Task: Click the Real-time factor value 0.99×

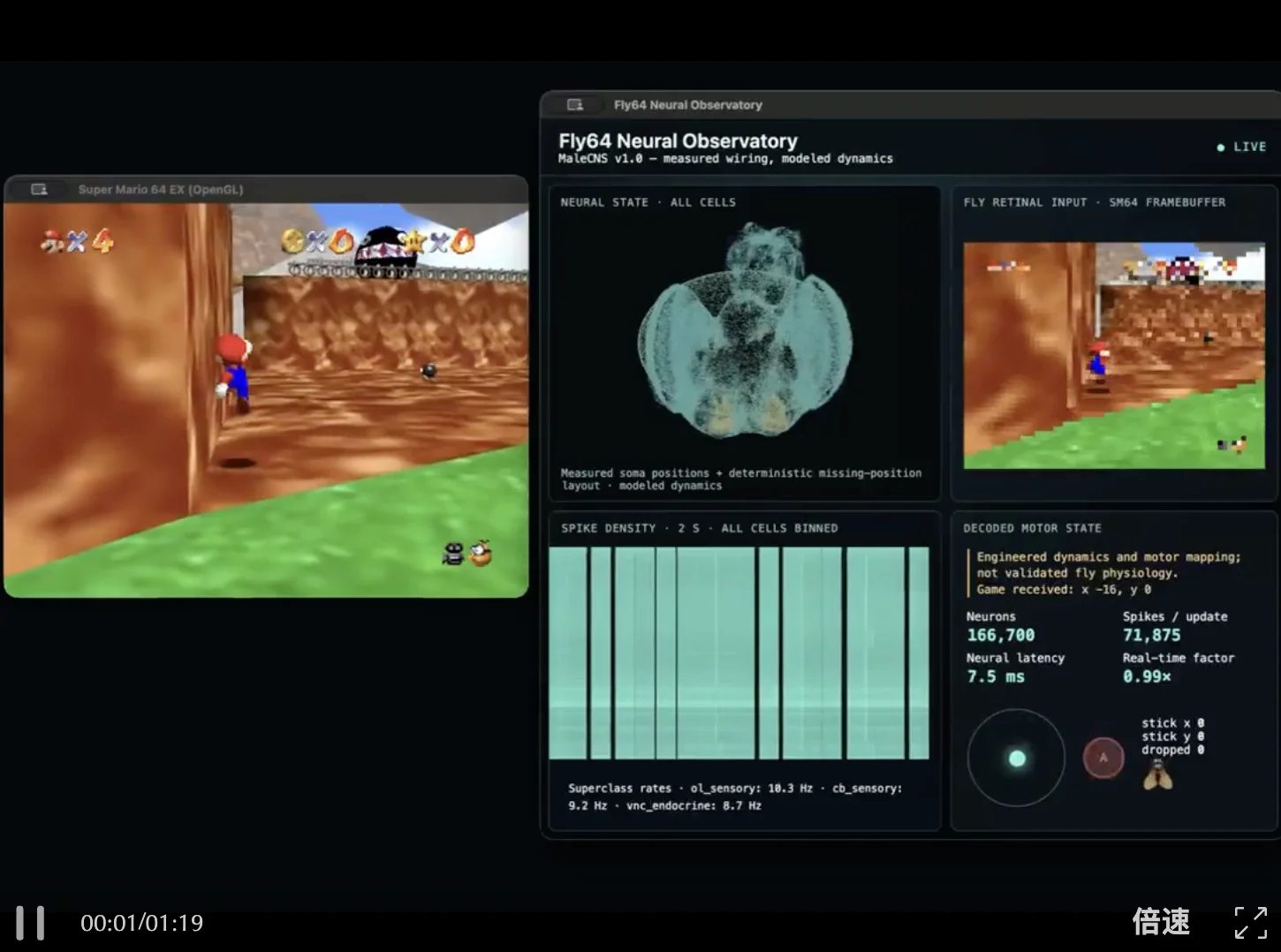Action: click(1147, 676)
